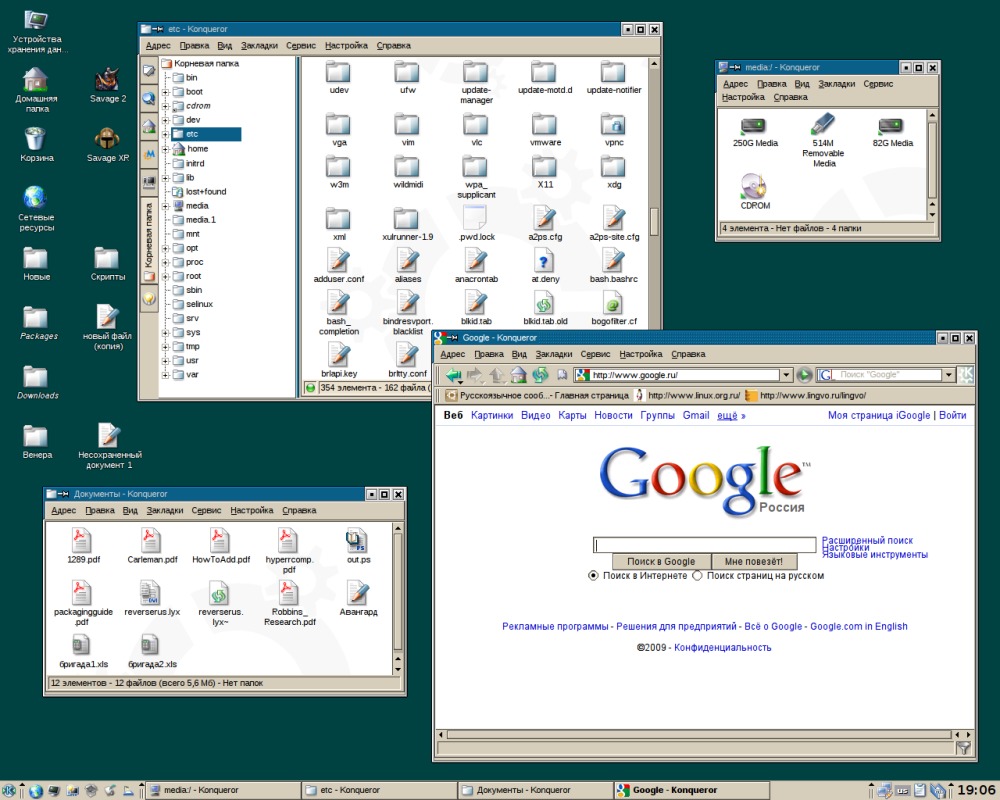Reload the Google page with the refresh icon
Viewport: 1000px width, 800px height.
[540, 375]
